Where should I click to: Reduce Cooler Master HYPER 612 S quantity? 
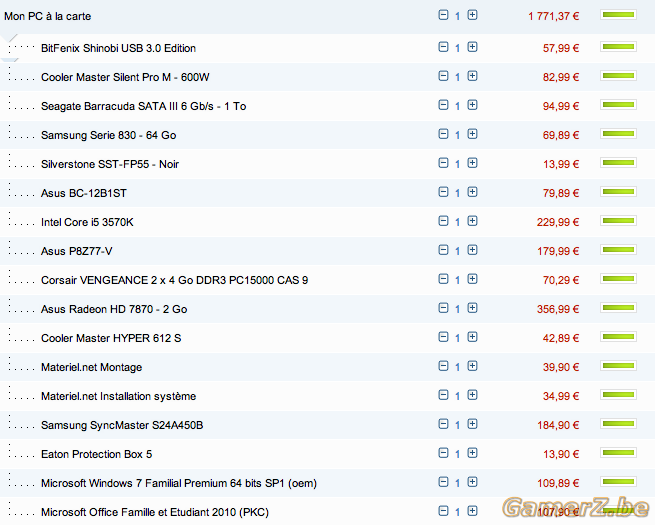pos(443,337)
